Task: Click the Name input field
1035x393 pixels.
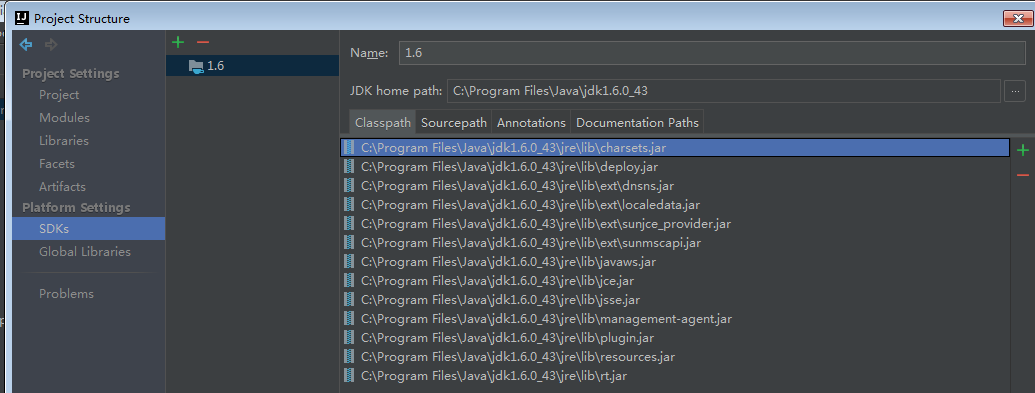Action: point(712,53)
